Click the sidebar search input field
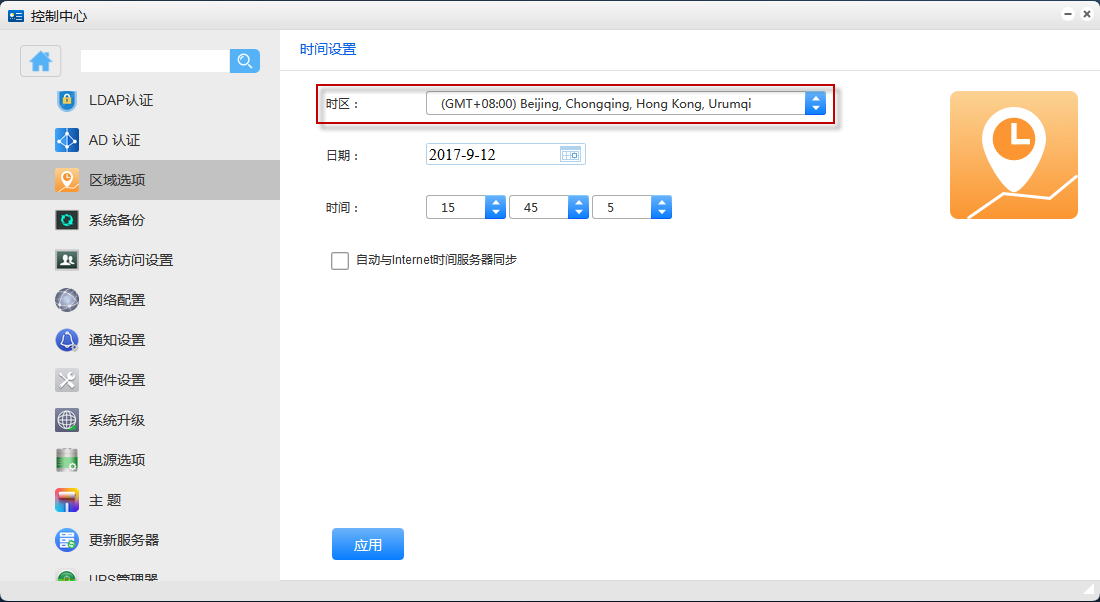1100x602 pixels. pos(155,61)
